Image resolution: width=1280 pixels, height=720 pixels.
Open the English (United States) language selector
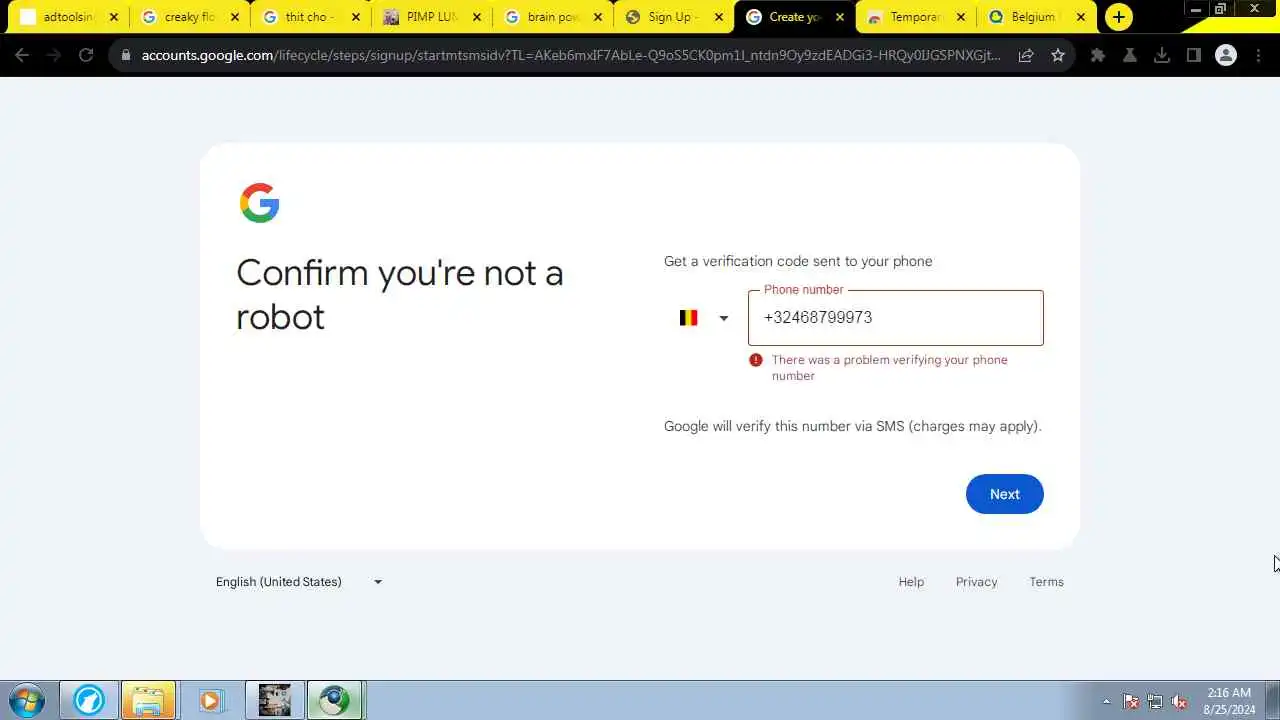(298, 582)
